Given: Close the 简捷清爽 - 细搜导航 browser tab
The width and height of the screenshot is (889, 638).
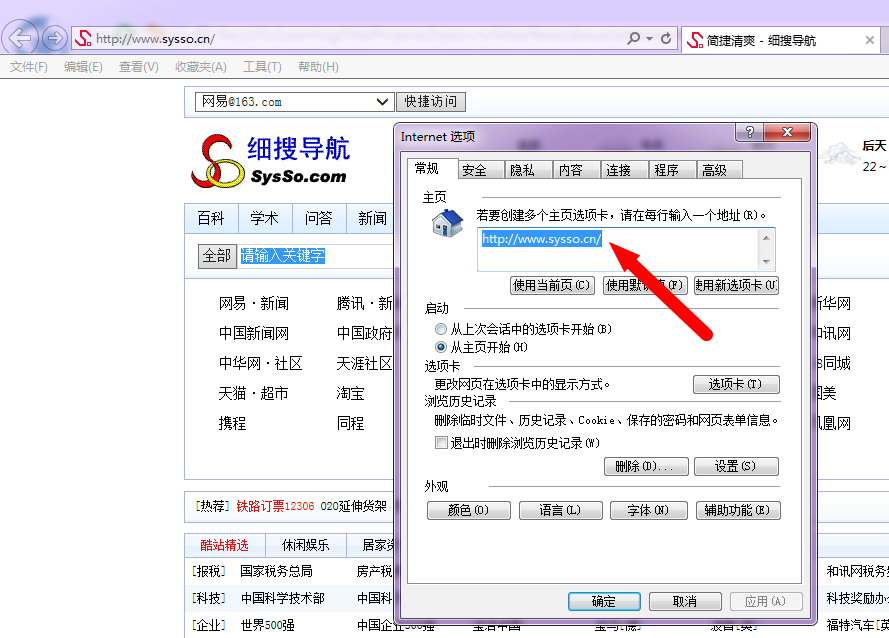Looking at the screenshot, I should coord(870,40).
